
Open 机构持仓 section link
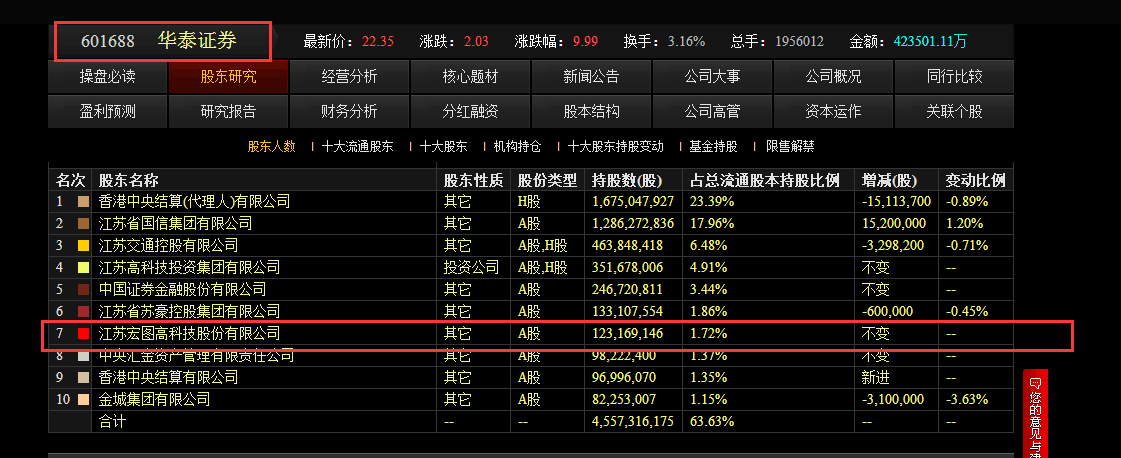518,146
